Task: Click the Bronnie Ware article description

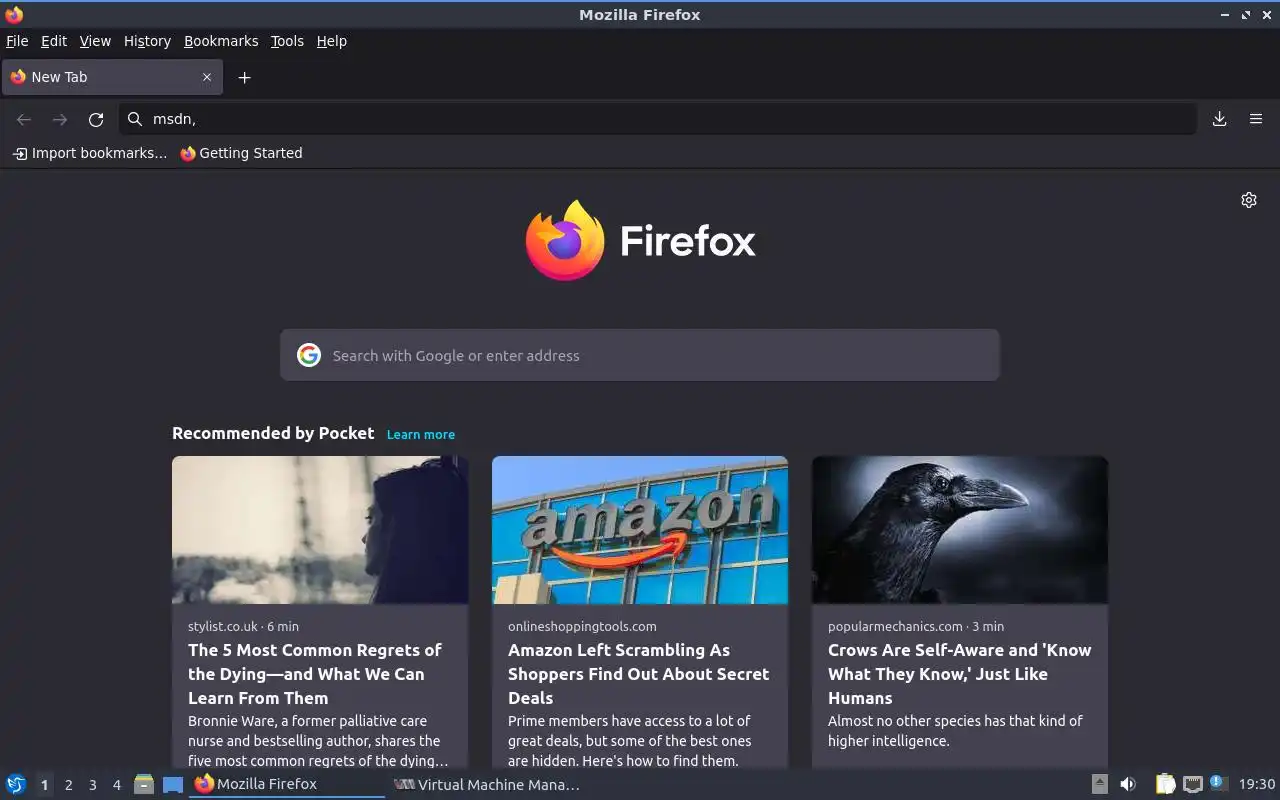Action: pyautogui.click(x=318, y=741)
